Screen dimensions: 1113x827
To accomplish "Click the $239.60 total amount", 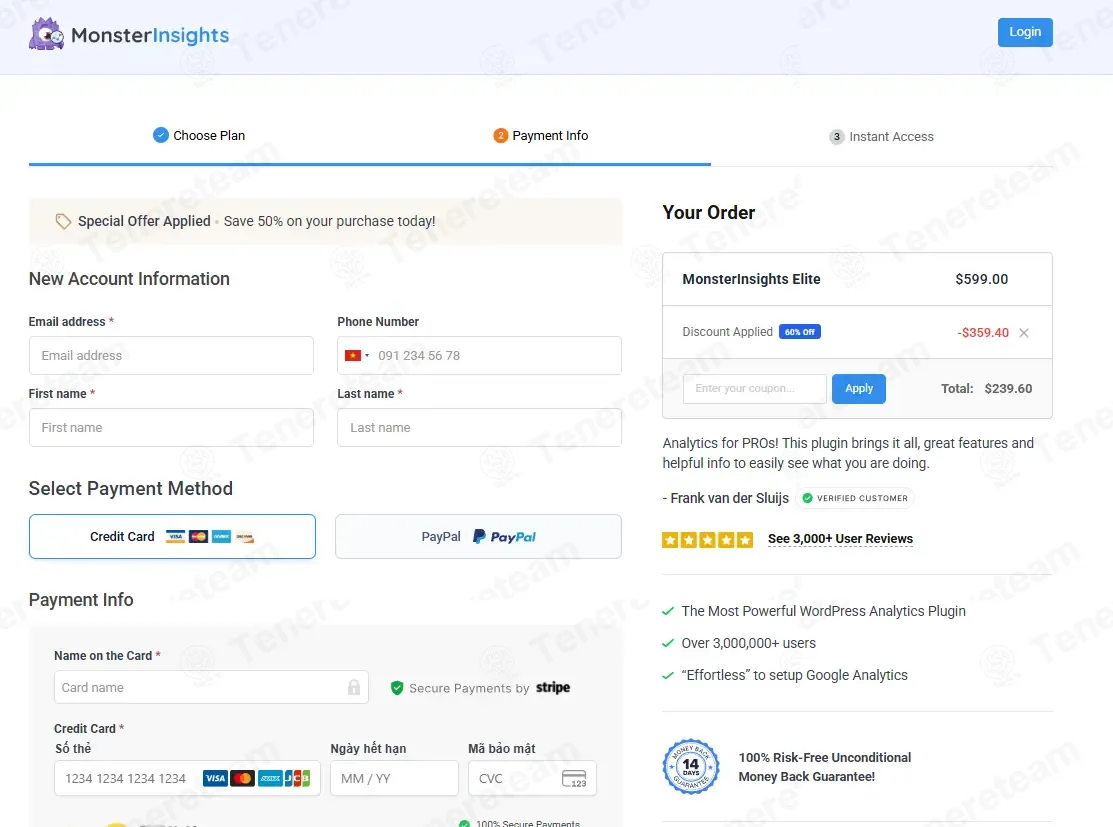I will click(x=1008, y=389).
